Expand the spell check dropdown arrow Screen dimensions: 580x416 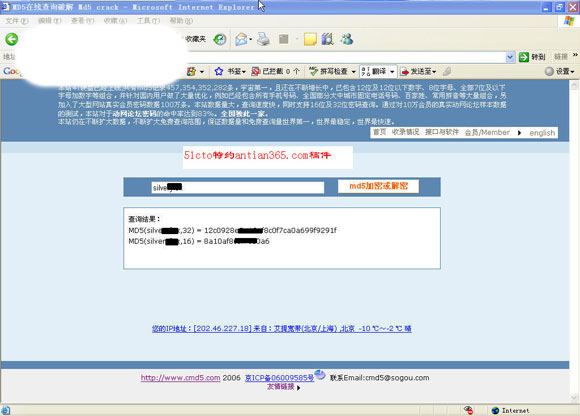click(354, 71)
